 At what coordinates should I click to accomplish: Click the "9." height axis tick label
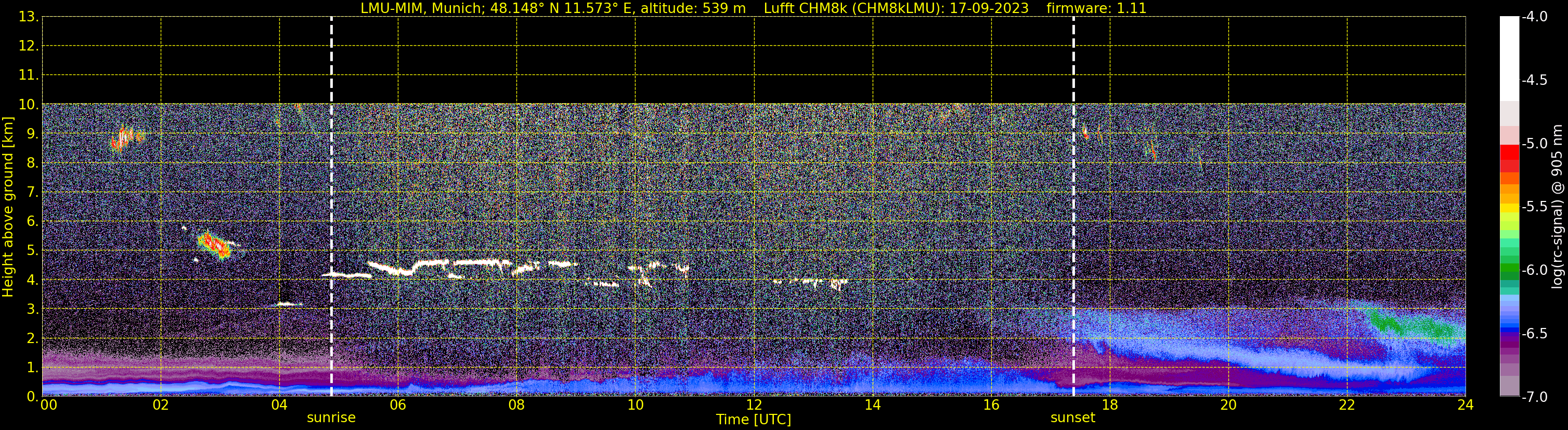click(33, 133)
